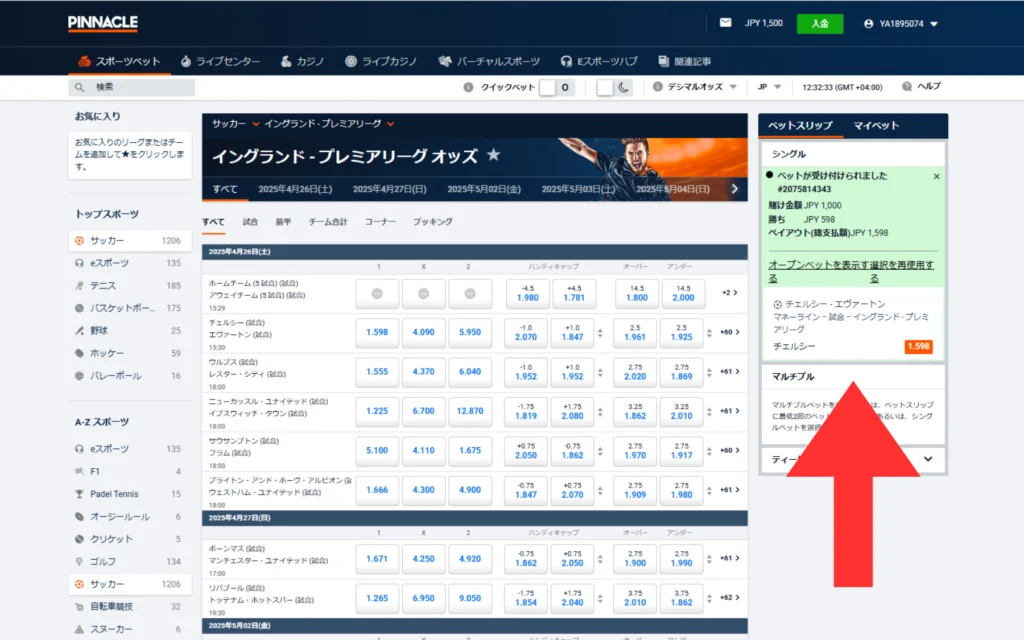This screenshot has height=640, width=1024.
Task: Open the サッカー breadcrumb dropdown
Action: point(255,123)
